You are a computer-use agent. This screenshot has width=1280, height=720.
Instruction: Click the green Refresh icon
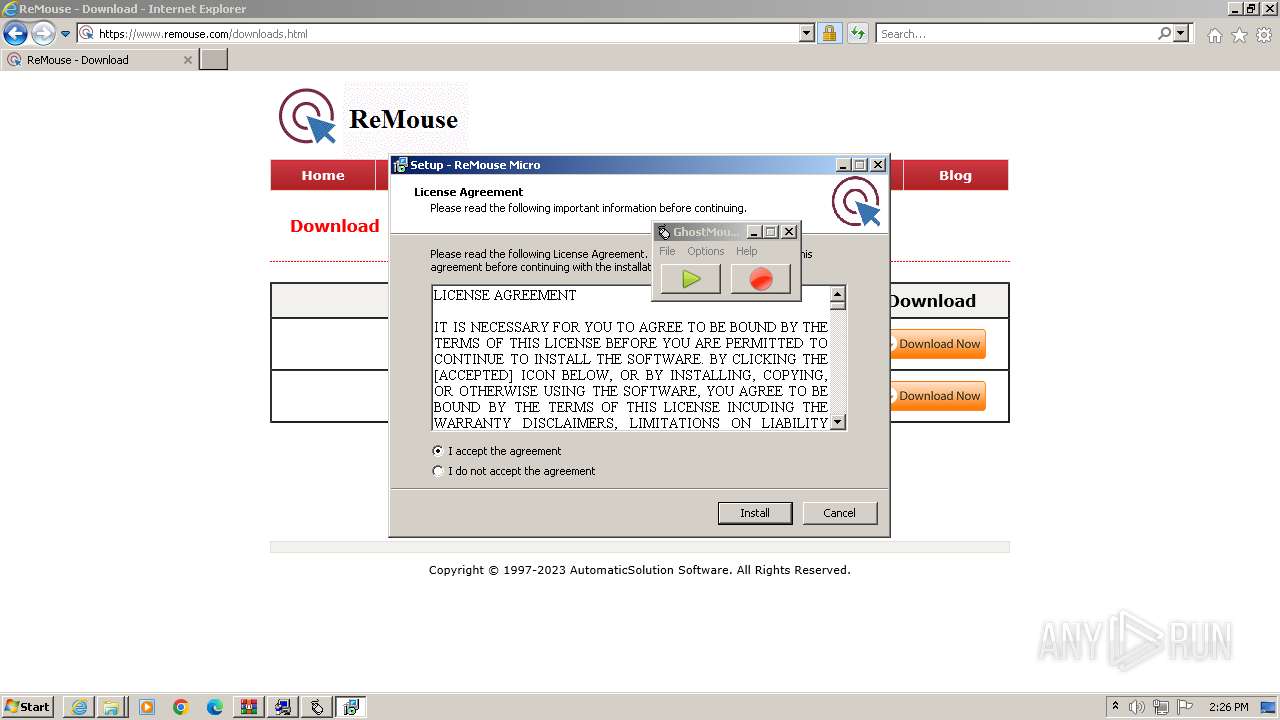tap(857, 34)
